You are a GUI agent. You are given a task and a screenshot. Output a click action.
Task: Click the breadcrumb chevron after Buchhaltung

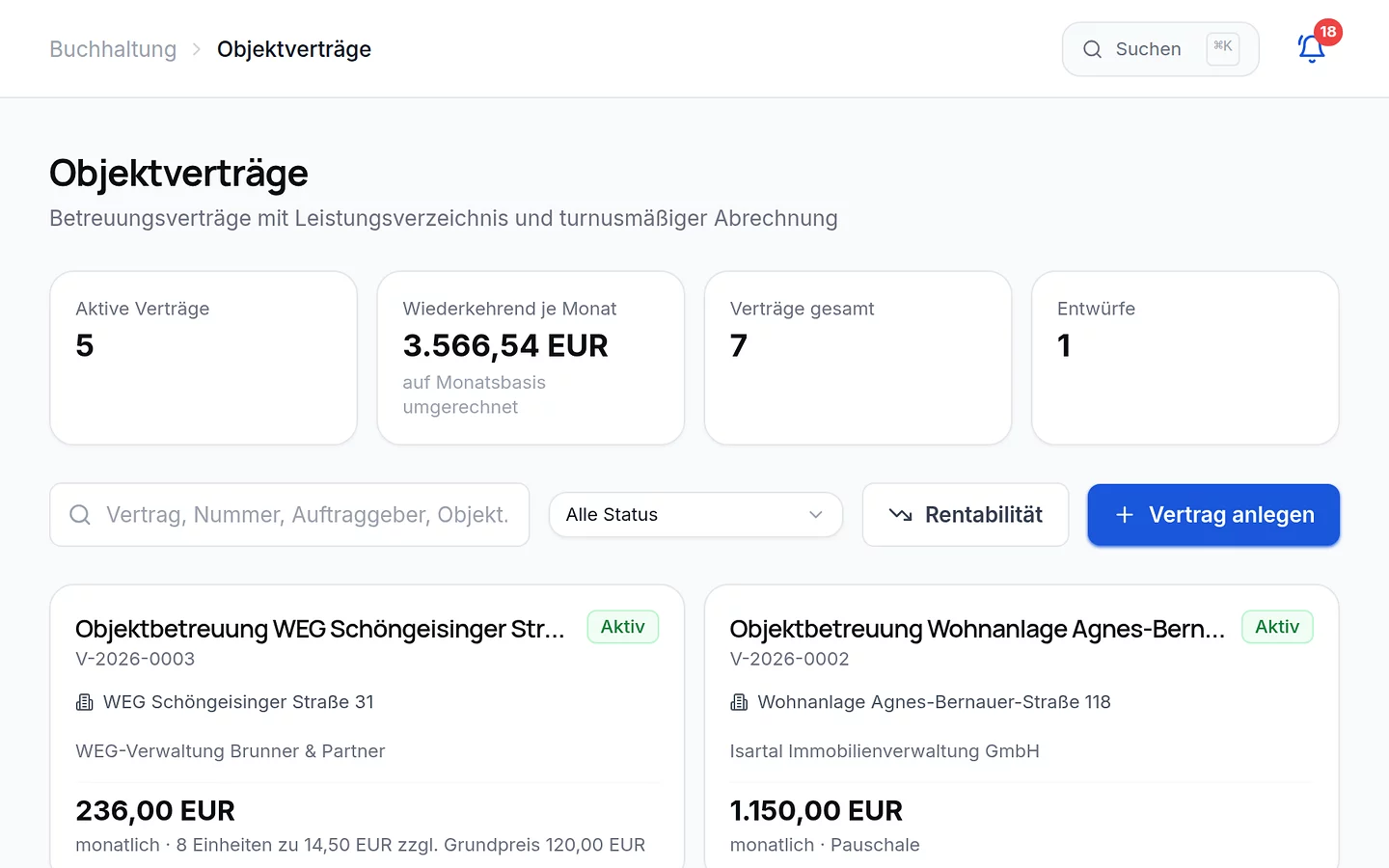coord(197,49)
